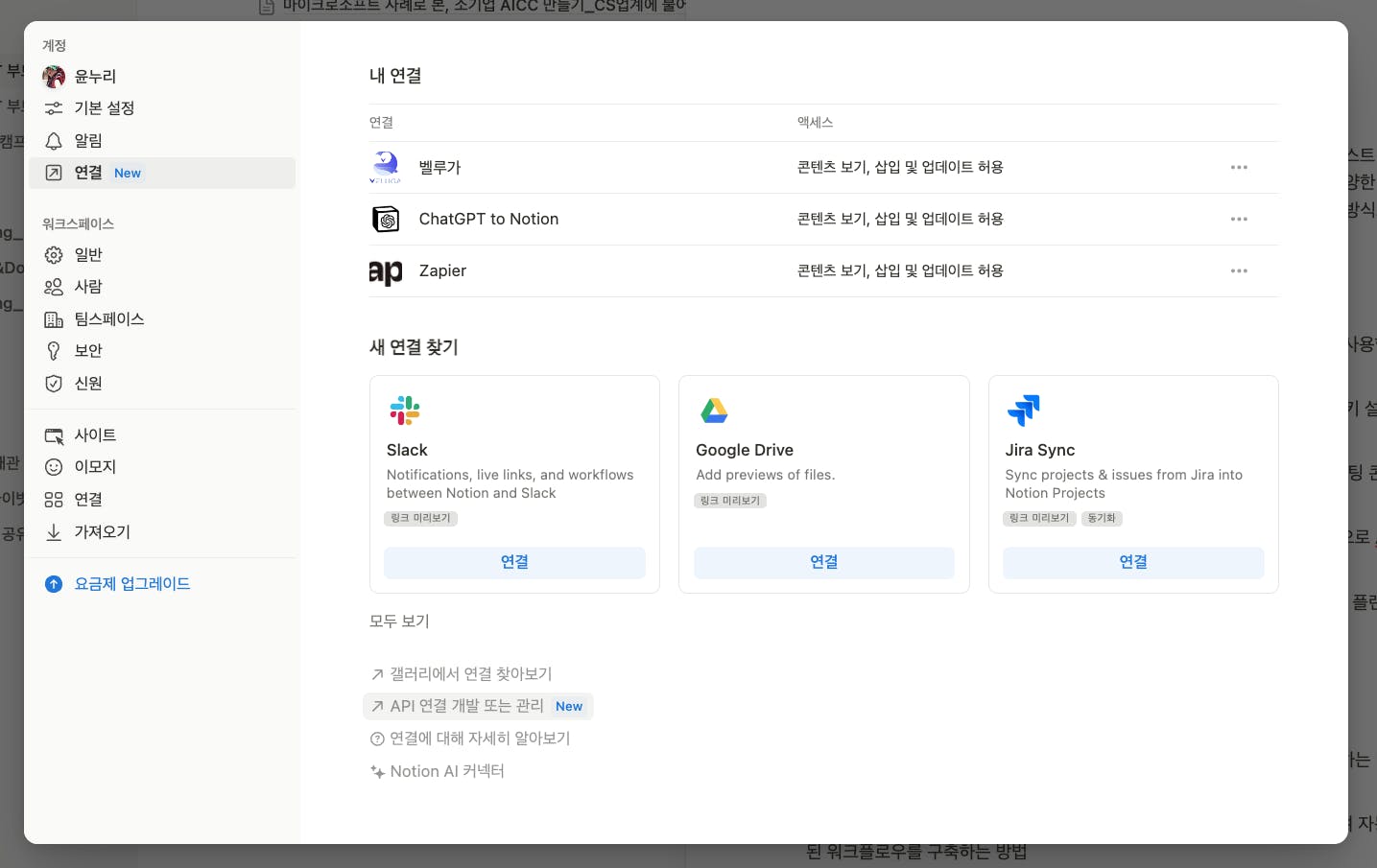Click the 이모지 smiley icon
This screenshot has height=868, width=1377.
pos(54,467)
